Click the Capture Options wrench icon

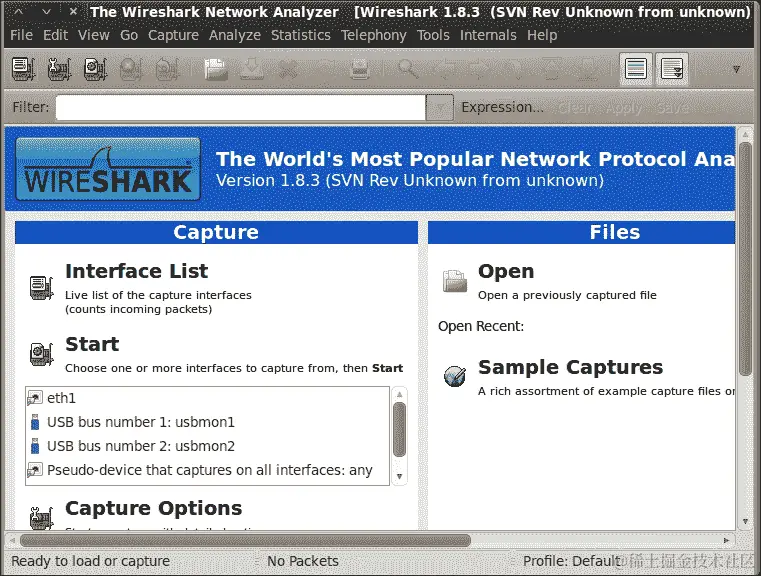pyautogui.click(x=41, y=517)
